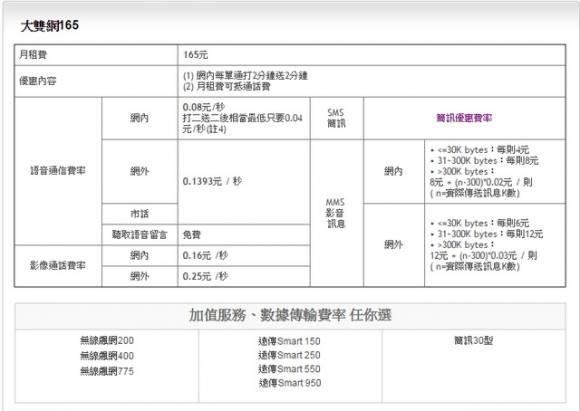Open 遠傳Smart 950 plan link
The width and height of the screenshot is (580, 411).
[290, 383]
